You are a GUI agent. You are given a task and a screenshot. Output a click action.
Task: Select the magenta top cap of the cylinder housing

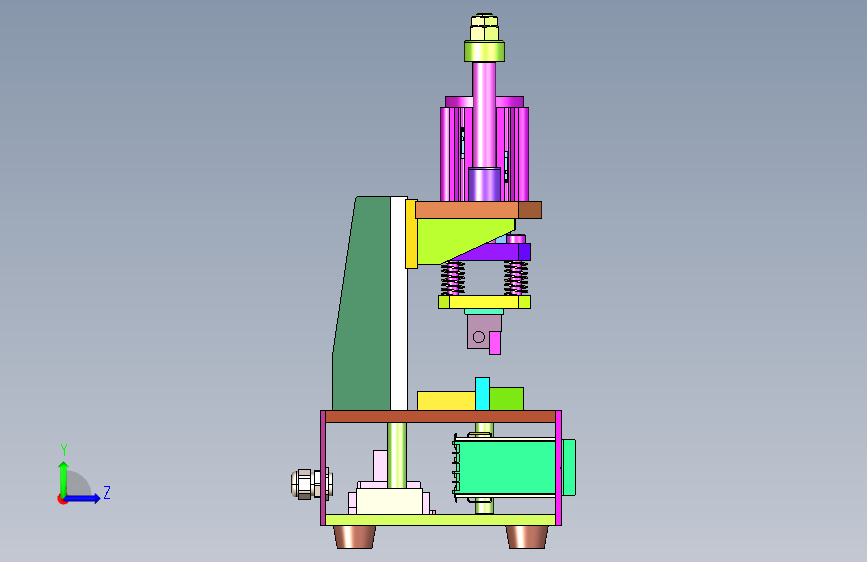510,102
